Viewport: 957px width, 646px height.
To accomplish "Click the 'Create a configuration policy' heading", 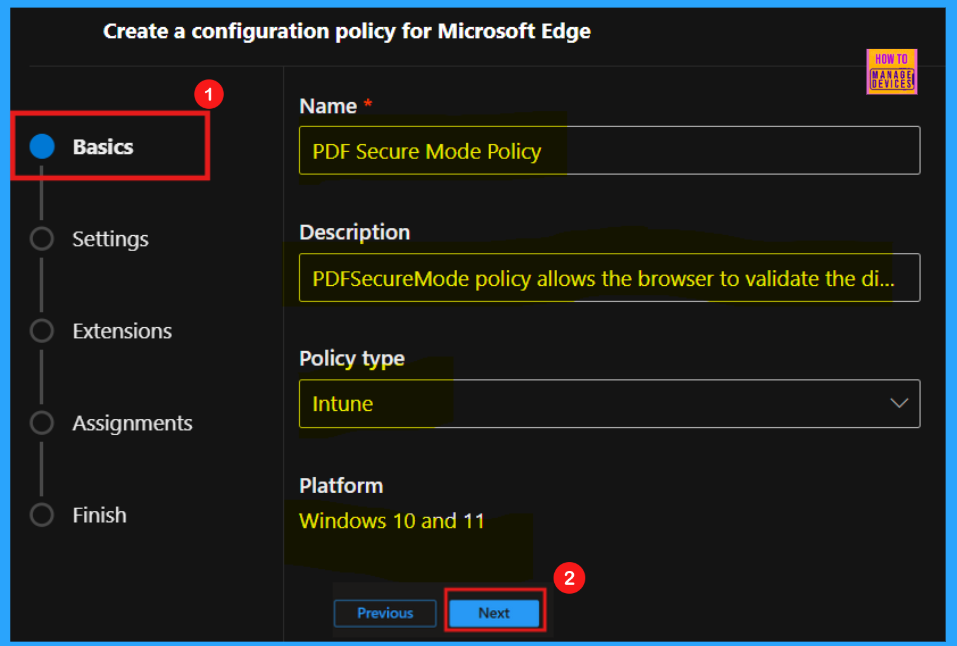I will pos(347,31).
